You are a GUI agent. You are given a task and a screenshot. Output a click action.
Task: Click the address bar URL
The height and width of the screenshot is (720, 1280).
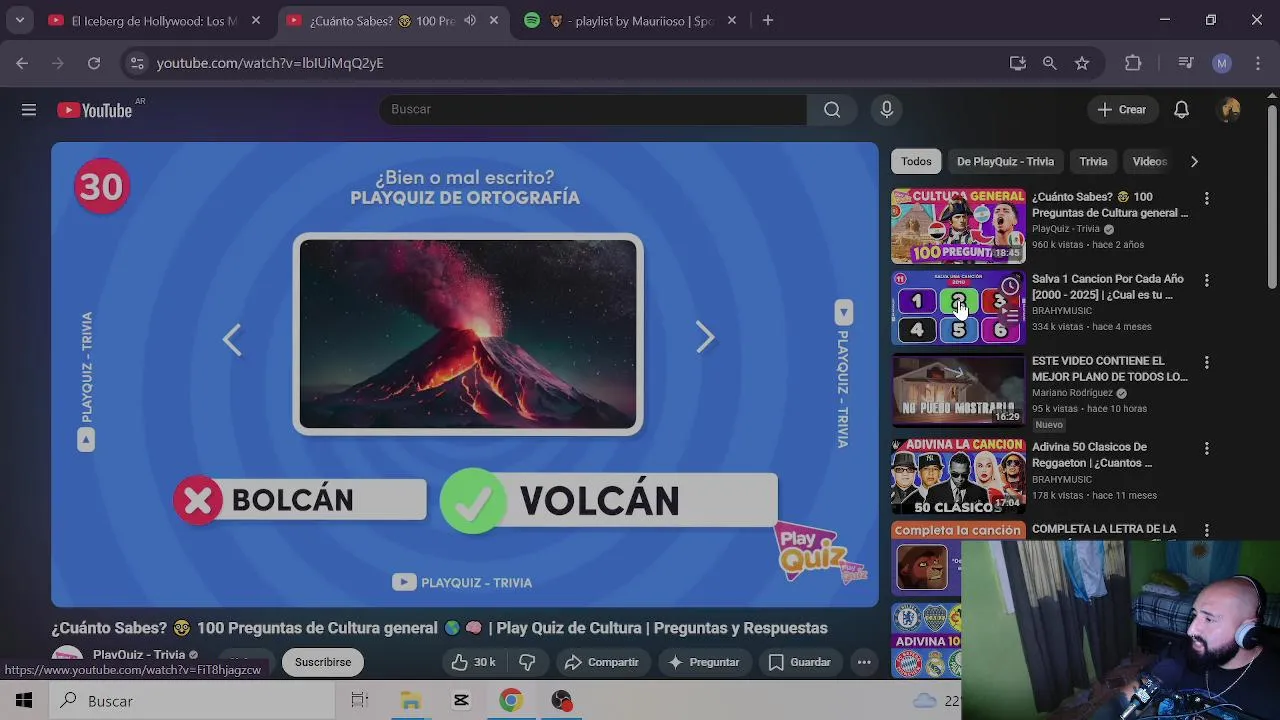coord(270,63)
